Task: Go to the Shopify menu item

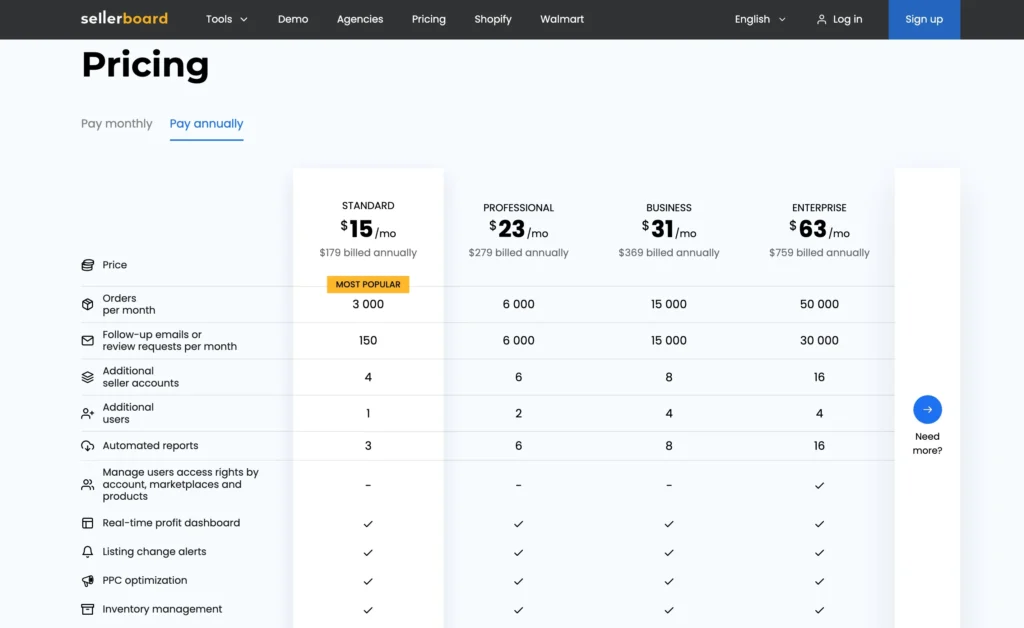Action: (x=493, y=19)
